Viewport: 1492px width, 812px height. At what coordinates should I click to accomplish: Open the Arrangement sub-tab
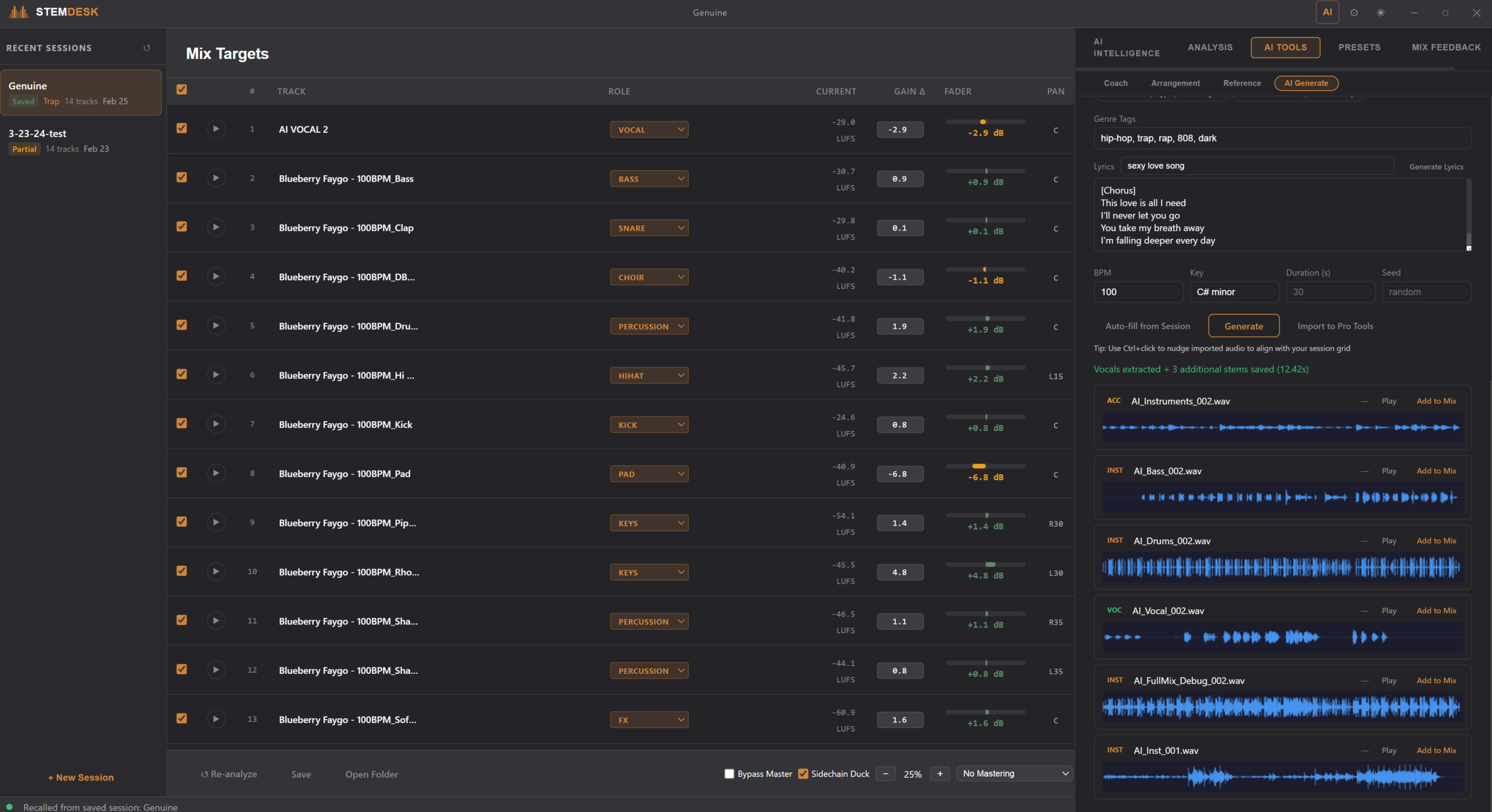[x=1175, y=83]
